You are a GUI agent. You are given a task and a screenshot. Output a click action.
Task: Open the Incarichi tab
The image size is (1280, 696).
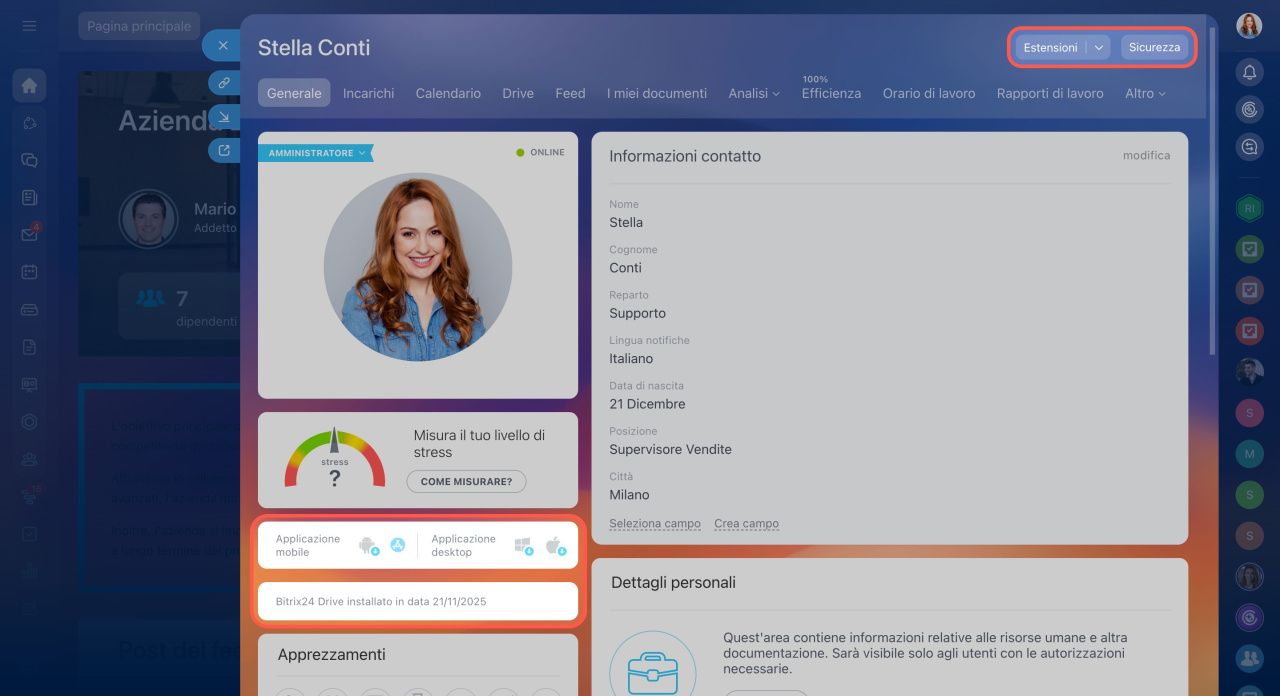368,93
